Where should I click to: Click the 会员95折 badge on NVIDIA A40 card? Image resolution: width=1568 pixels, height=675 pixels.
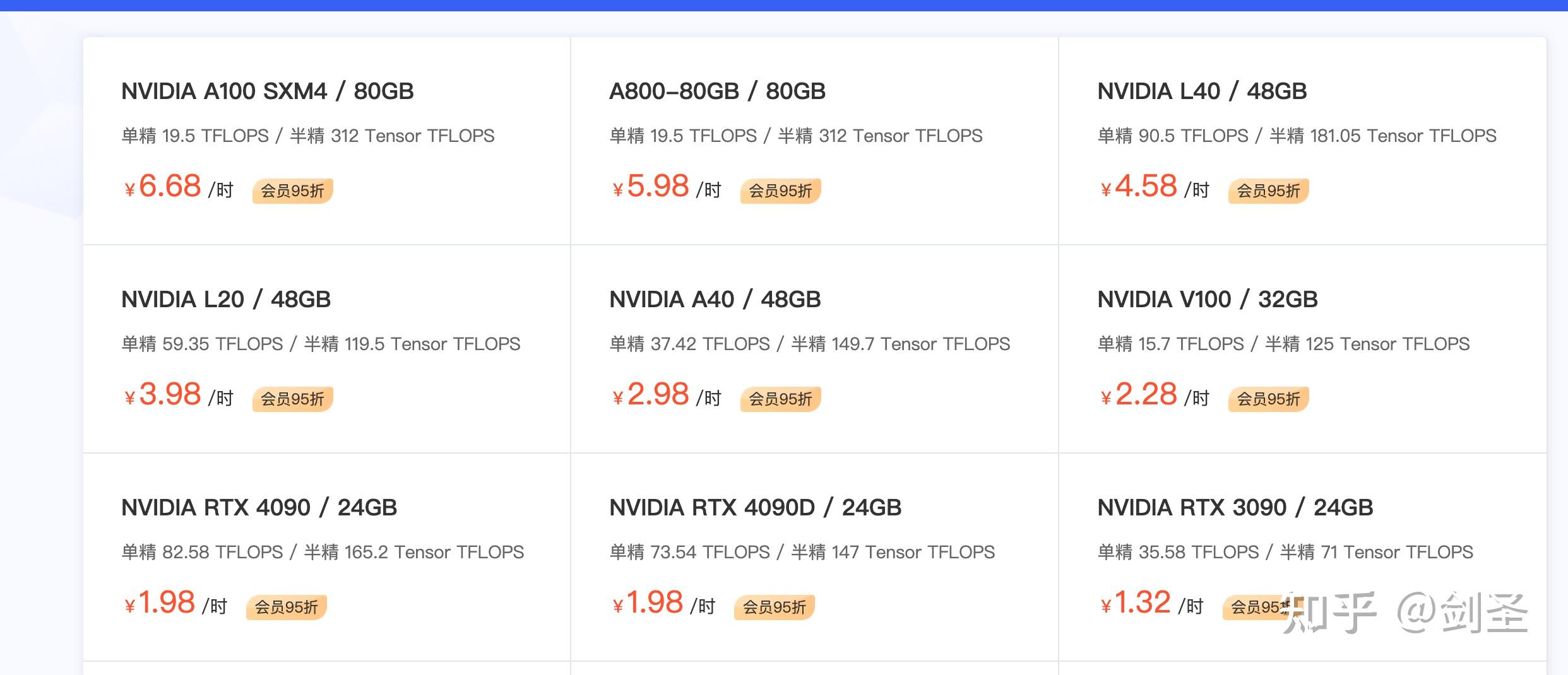point(780,398)
